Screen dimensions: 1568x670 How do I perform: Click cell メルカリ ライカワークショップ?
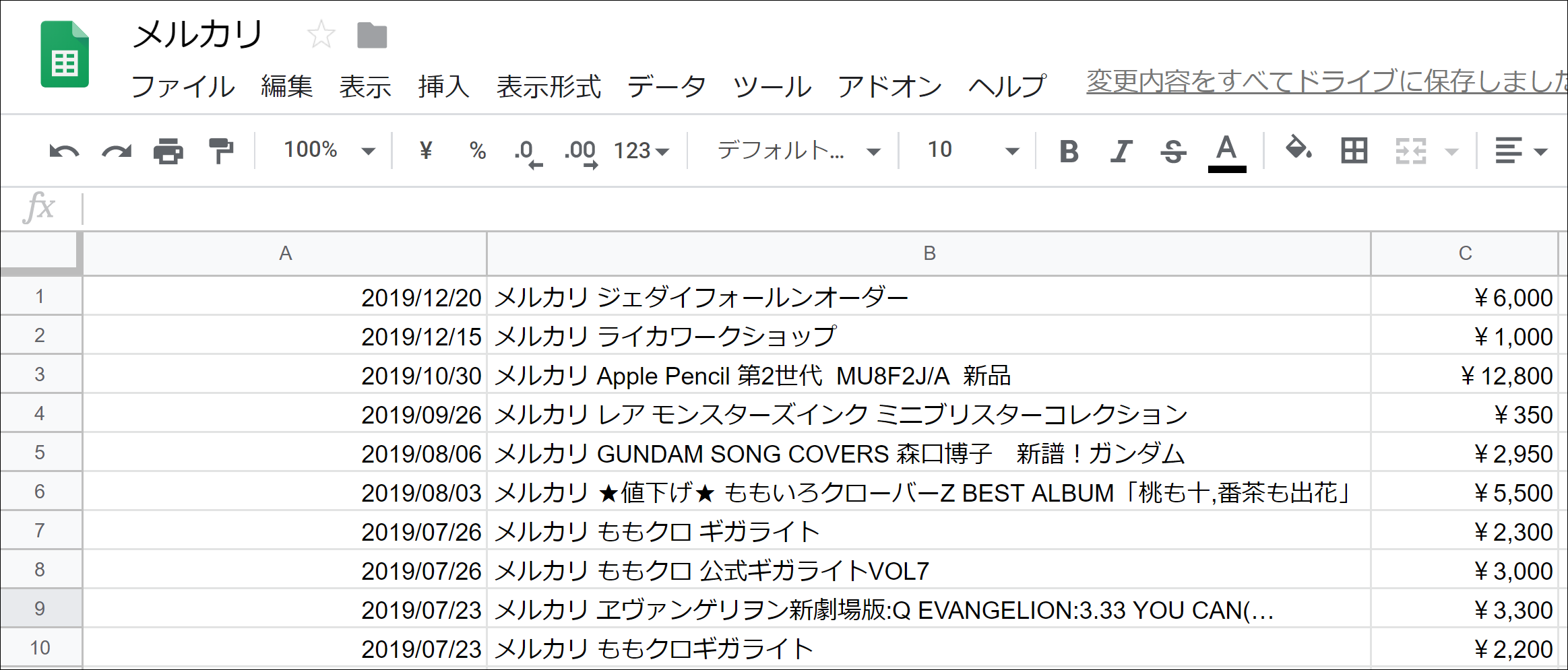tap(929, 336)
